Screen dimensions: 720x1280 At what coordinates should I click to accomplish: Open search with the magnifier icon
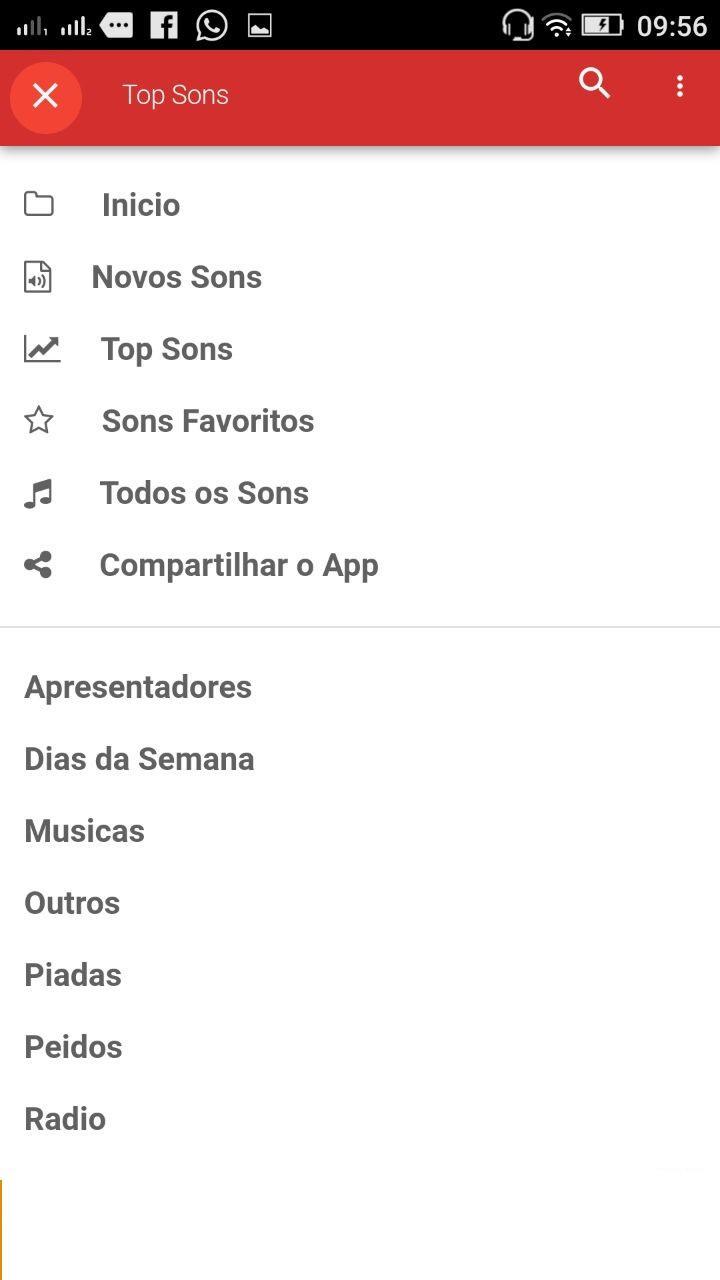(594, 84)
